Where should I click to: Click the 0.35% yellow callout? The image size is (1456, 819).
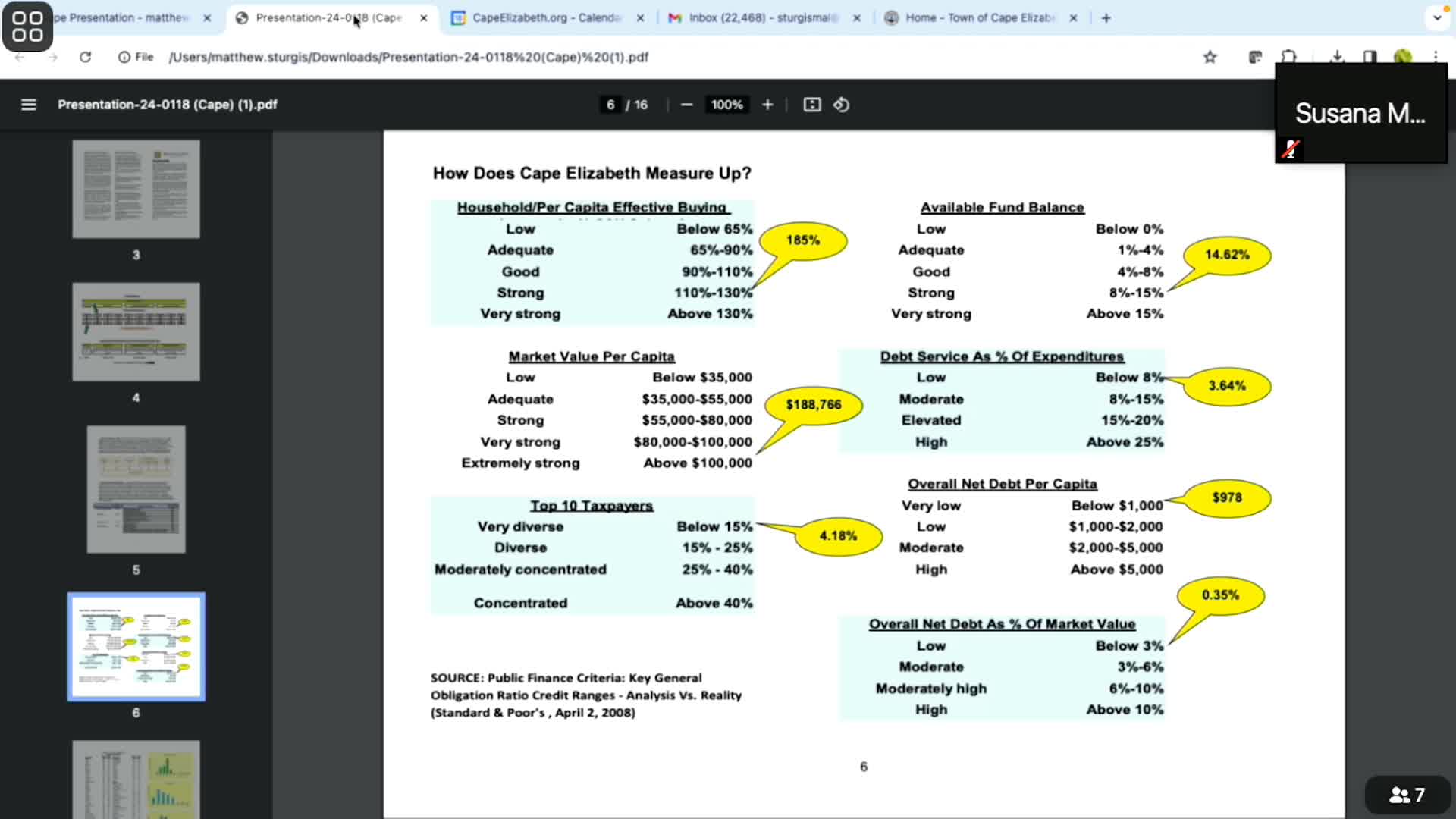tap(1220, 595)
